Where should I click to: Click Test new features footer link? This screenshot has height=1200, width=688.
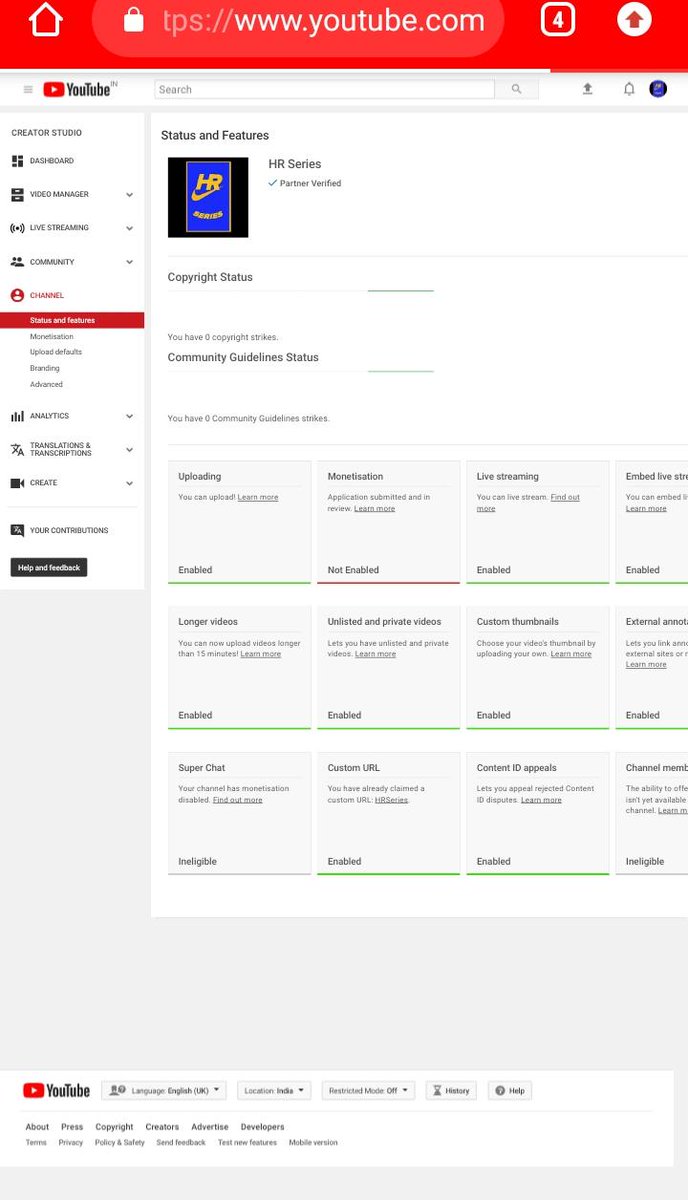pyautogui.click(x=247, y=1143)
